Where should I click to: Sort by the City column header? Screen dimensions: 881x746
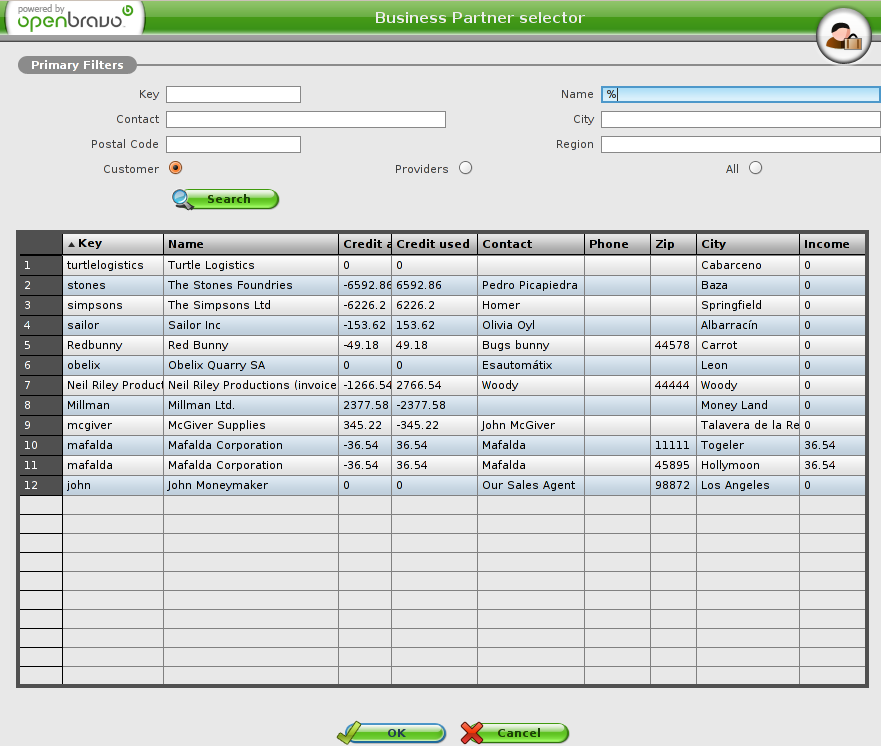(747, 244)
